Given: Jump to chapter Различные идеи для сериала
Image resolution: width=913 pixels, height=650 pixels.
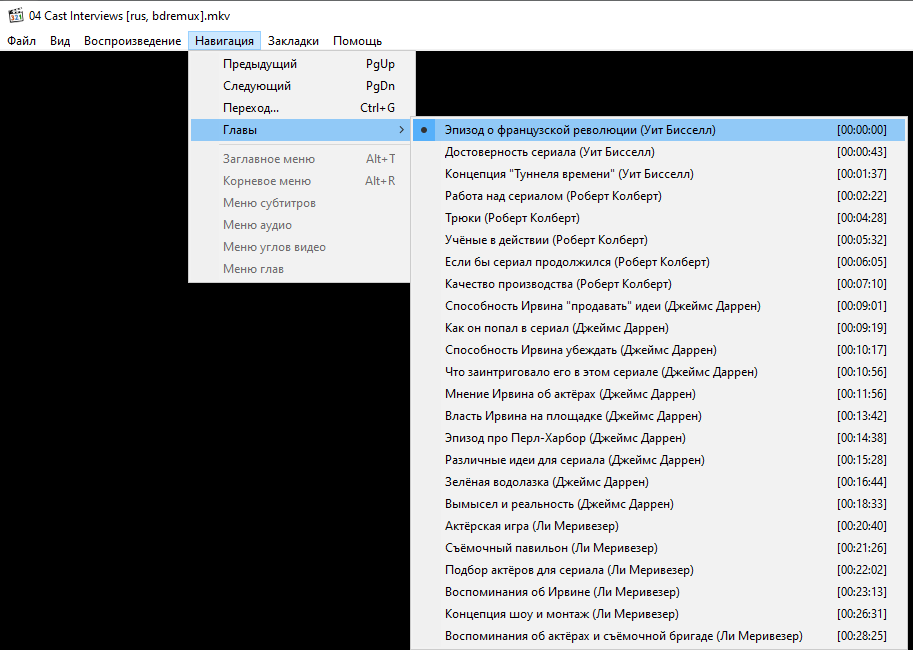Looking at the screenshot, I should click(x=659, y=460).
